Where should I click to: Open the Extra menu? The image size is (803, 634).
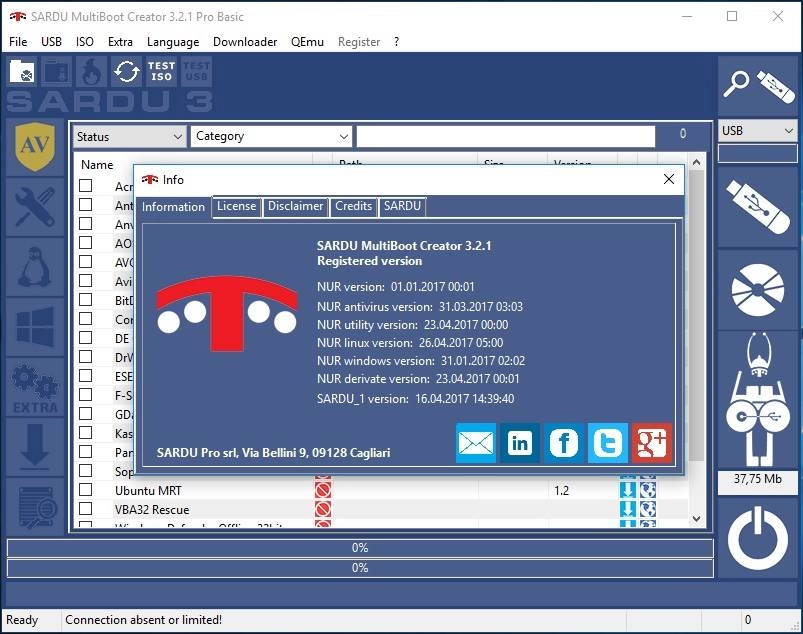(120, 41)
